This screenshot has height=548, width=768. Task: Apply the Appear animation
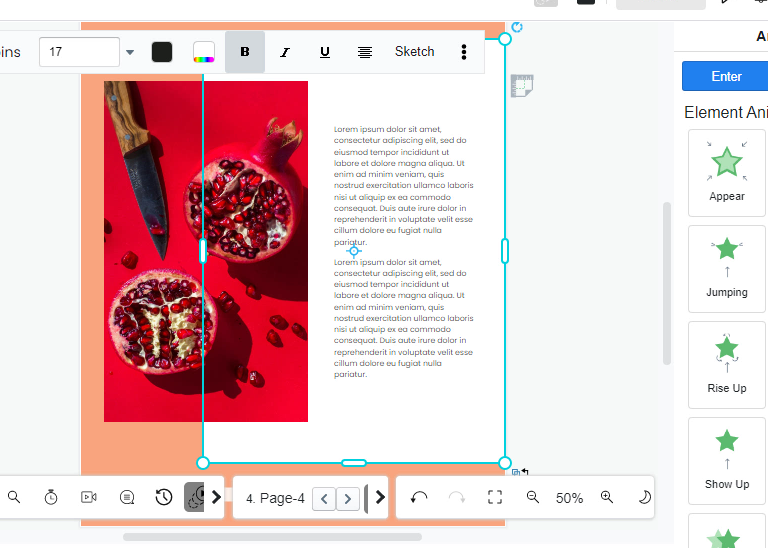727,172
